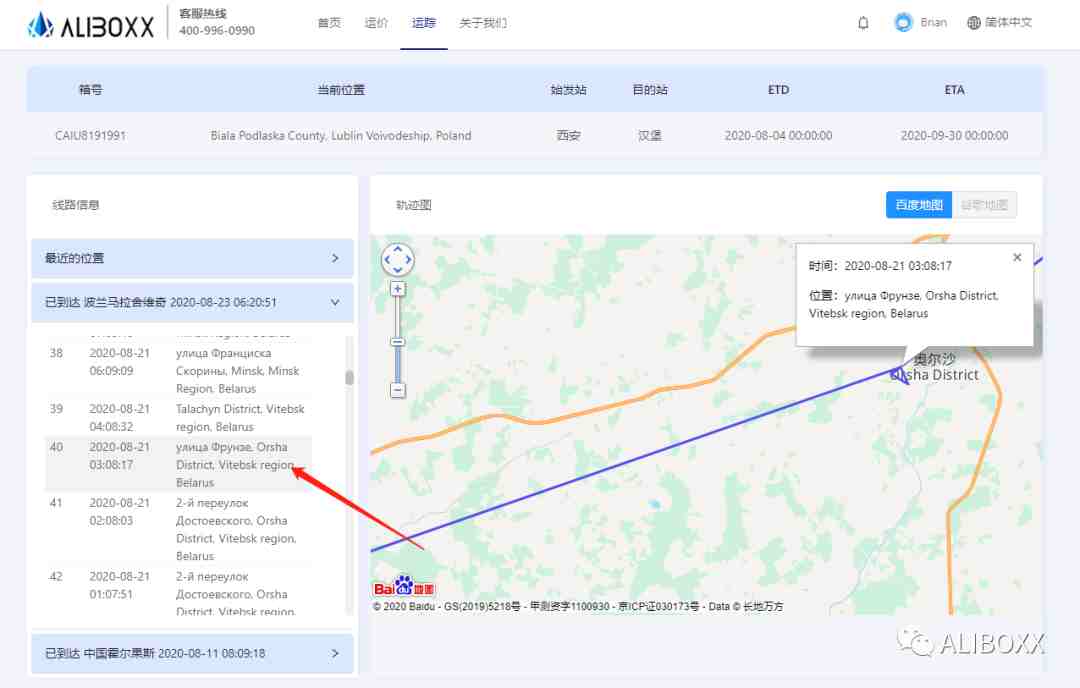The width and height of the screenshot is (1080, 688).
Task: Click the Baidu map logo
Action: click(404, 587)
